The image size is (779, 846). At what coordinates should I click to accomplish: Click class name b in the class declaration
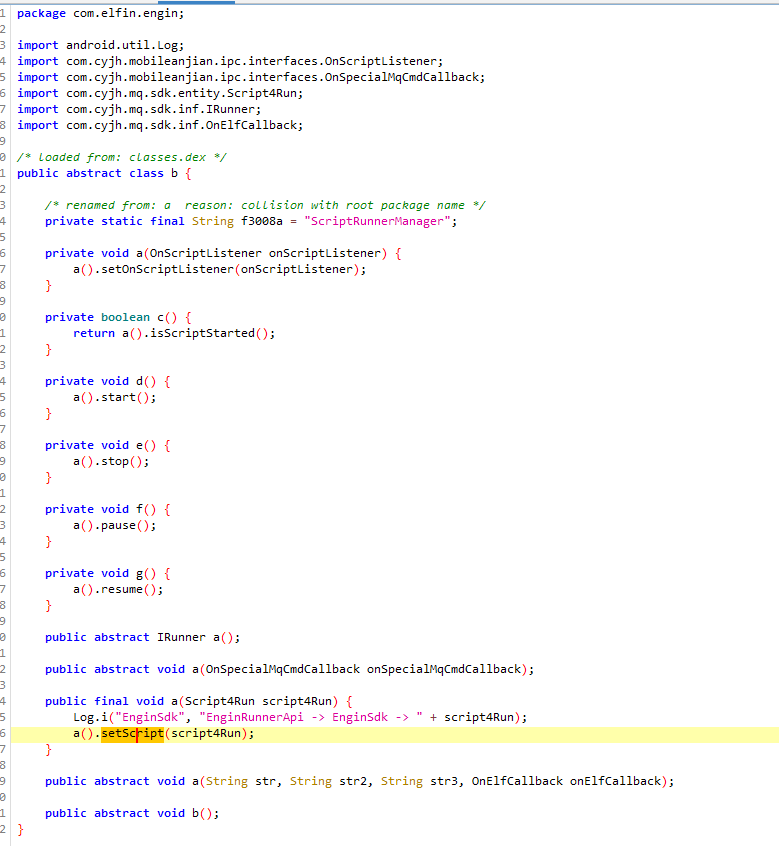tap(174, 173)
